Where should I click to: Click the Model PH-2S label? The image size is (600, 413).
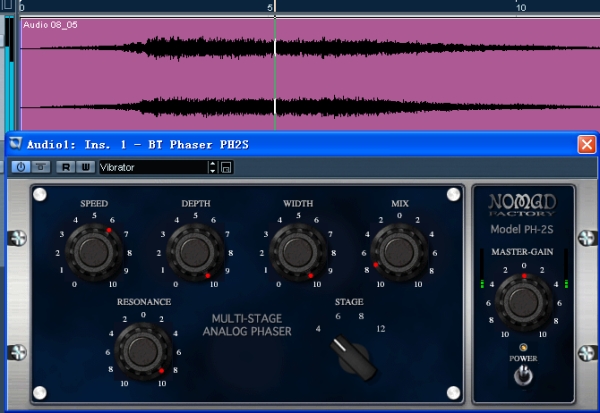pos(522,229)
